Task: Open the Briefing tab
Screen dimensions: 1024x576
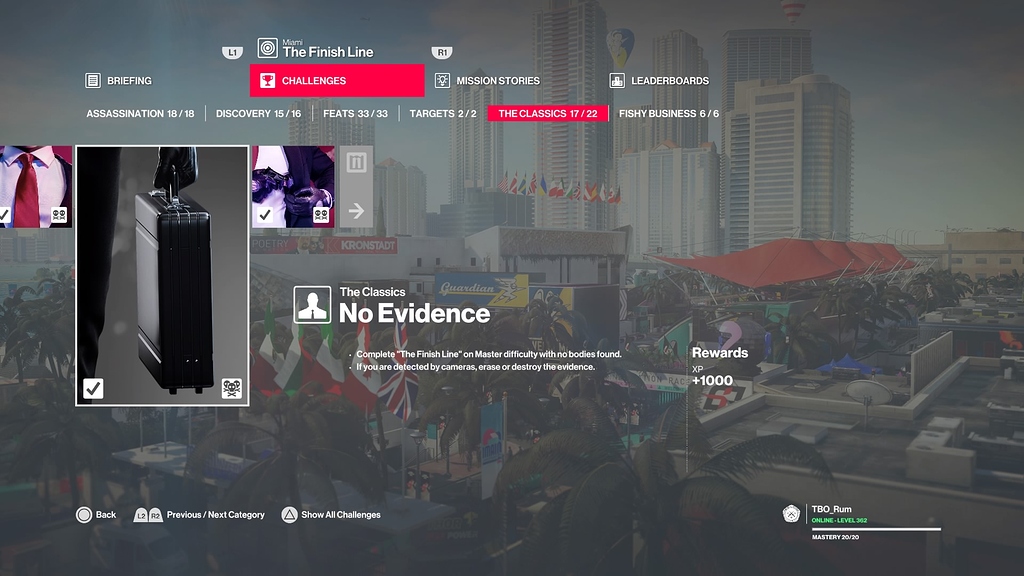Action: [119, 80]
